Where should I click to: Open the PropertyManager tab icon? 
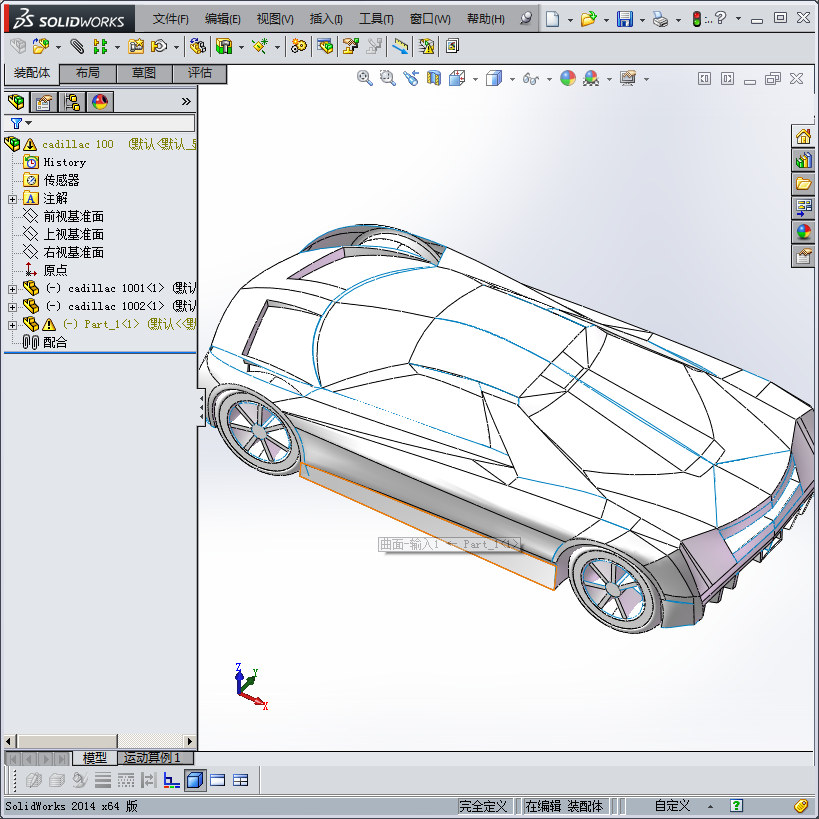tap(43, 102)
